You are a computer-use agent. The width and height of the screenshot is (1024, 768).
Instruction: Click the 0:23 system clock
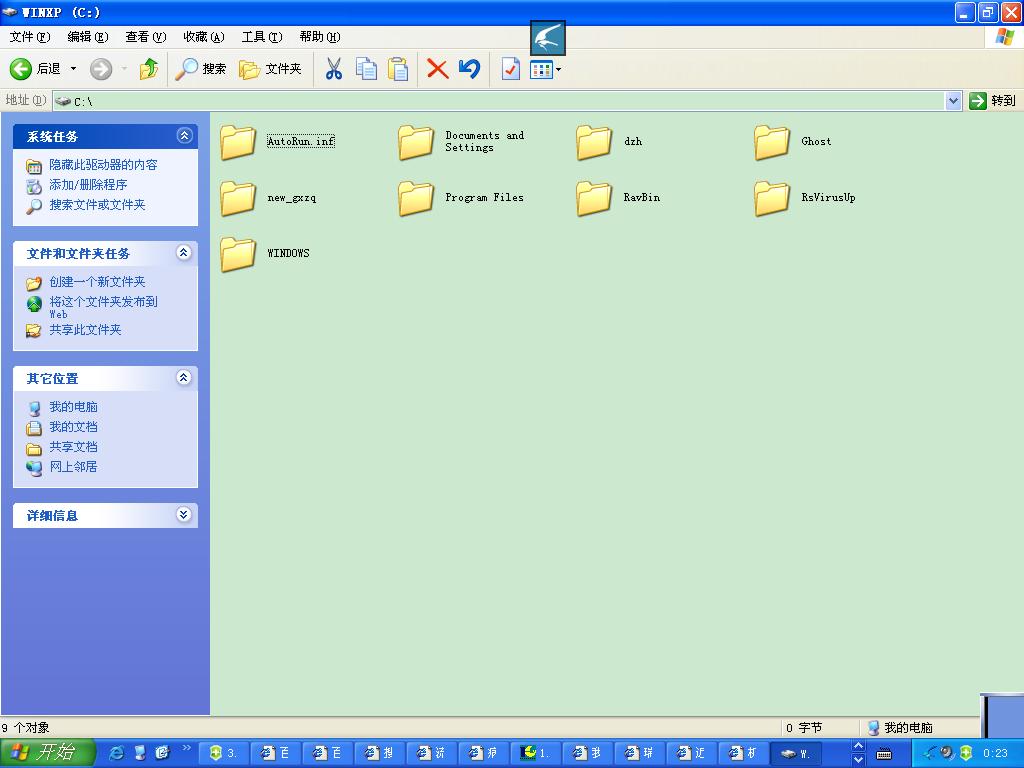[x=995, y=753]
